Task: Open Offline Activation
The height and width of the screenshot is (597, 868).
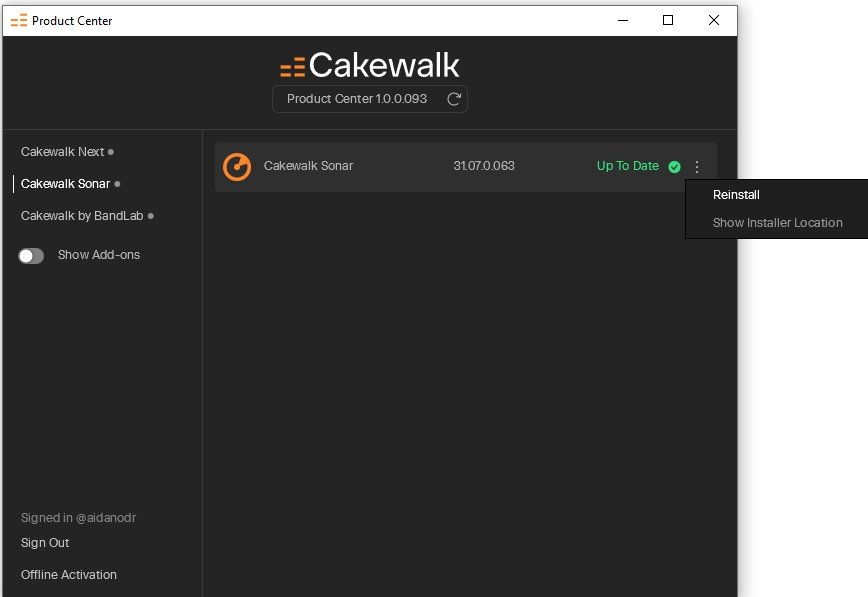Action: (x=69, y=575)
